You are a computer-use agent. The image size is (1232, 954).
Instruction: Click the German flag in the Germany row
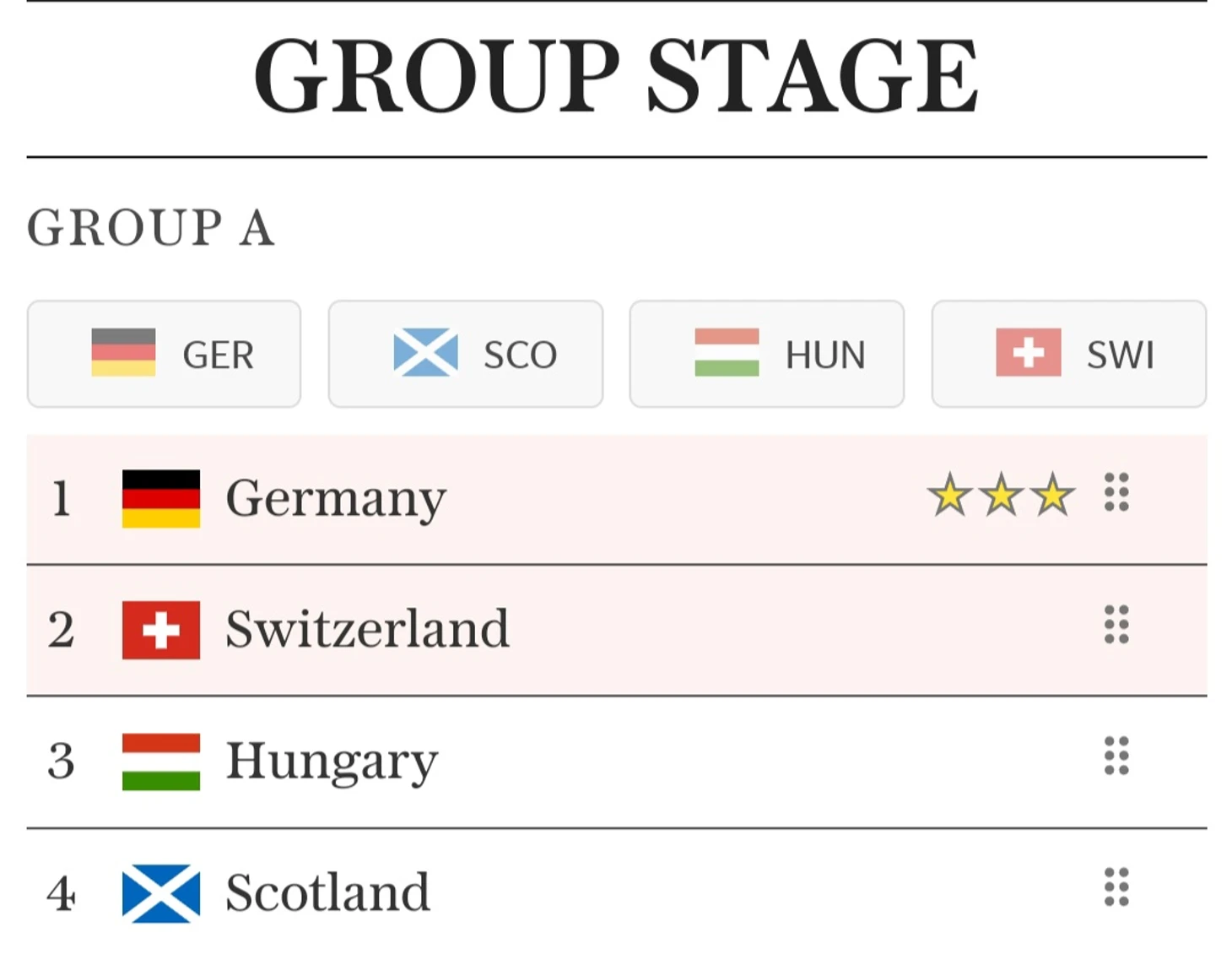pos(161,499)
